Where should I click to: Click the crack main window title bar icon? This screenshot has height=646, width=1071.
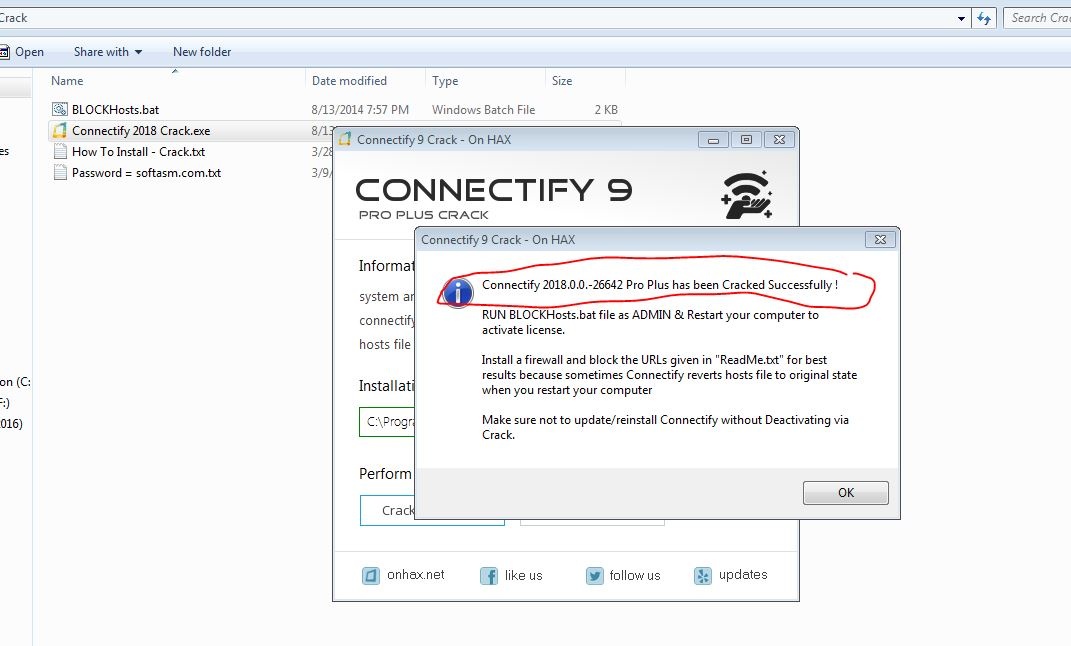[345, 139]
